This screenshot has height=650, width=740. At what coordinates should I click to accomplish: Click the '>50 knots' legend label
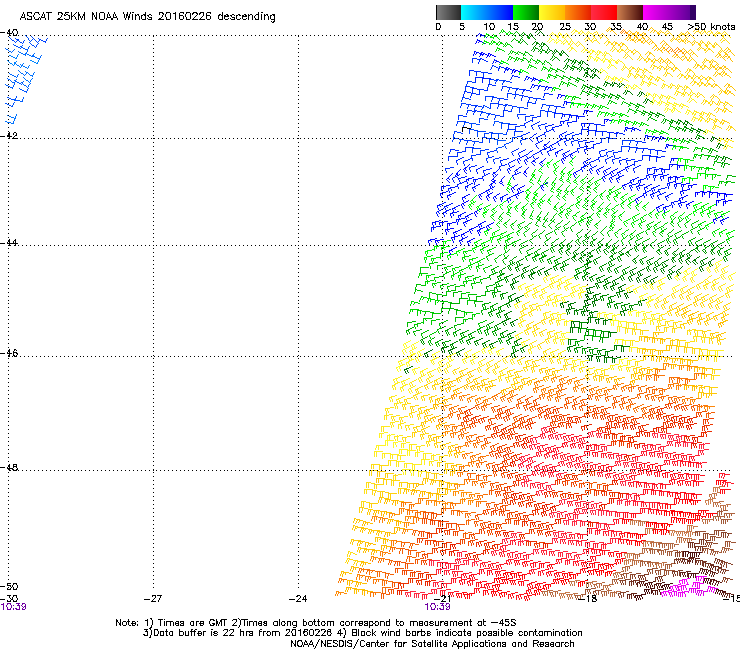click(711, 27)
